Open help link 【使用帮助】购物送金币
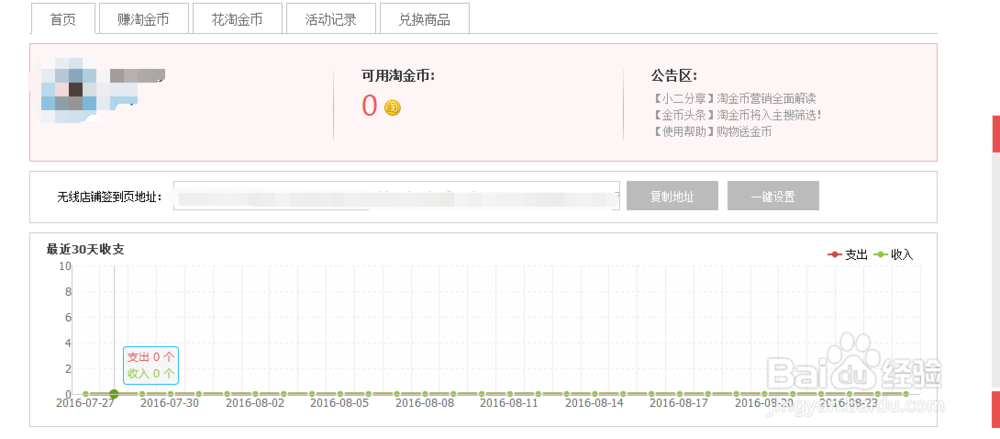 tap(712, 132)
